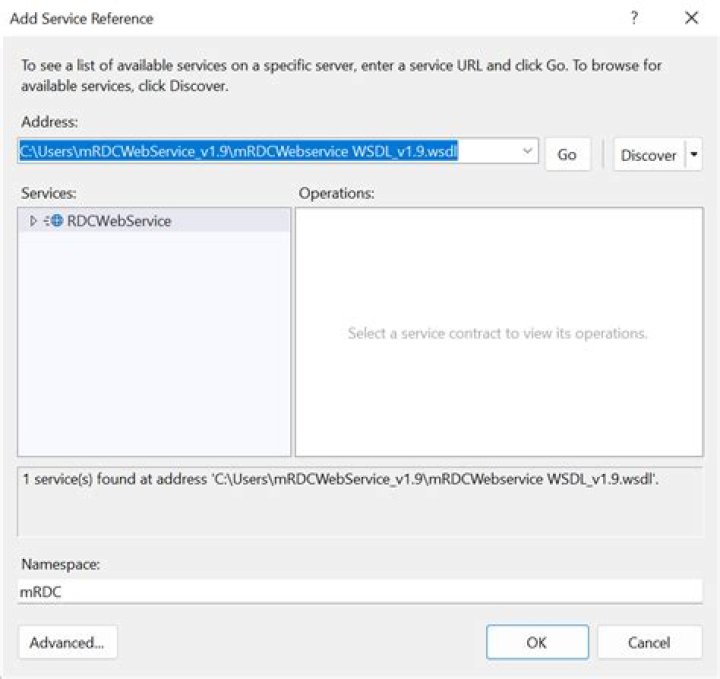Expand the RDCWebService tree node triangle

[33, 221]
